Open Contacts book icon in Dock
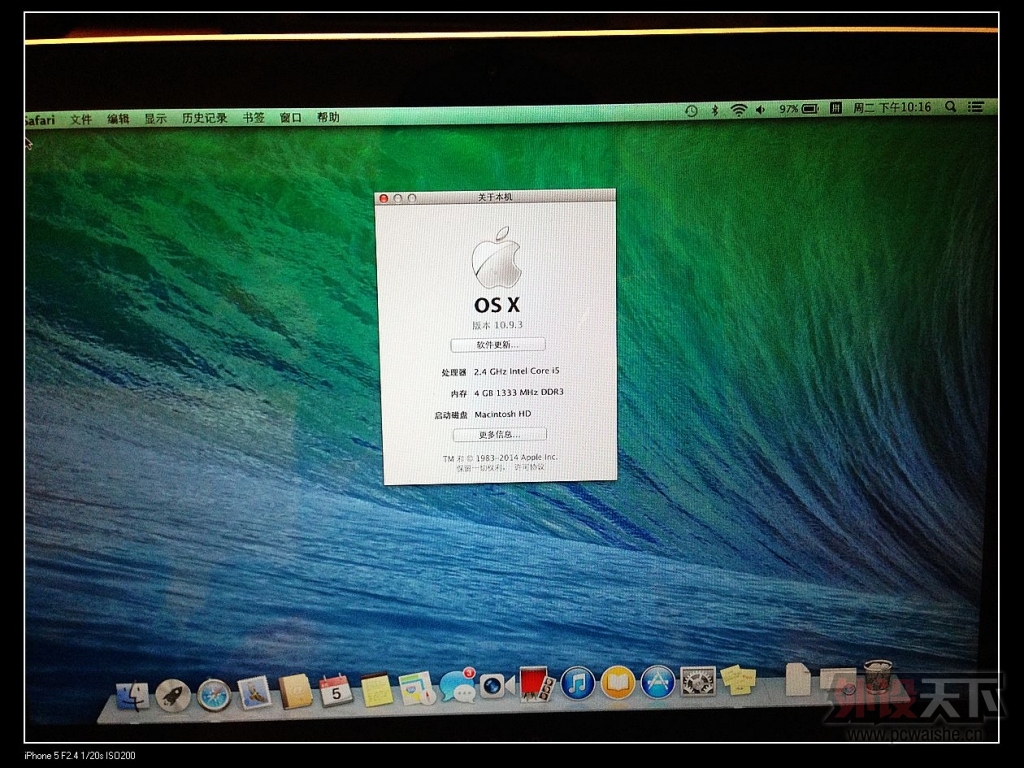This screenshot has width=1024, height=768. [x=296, y=692]
